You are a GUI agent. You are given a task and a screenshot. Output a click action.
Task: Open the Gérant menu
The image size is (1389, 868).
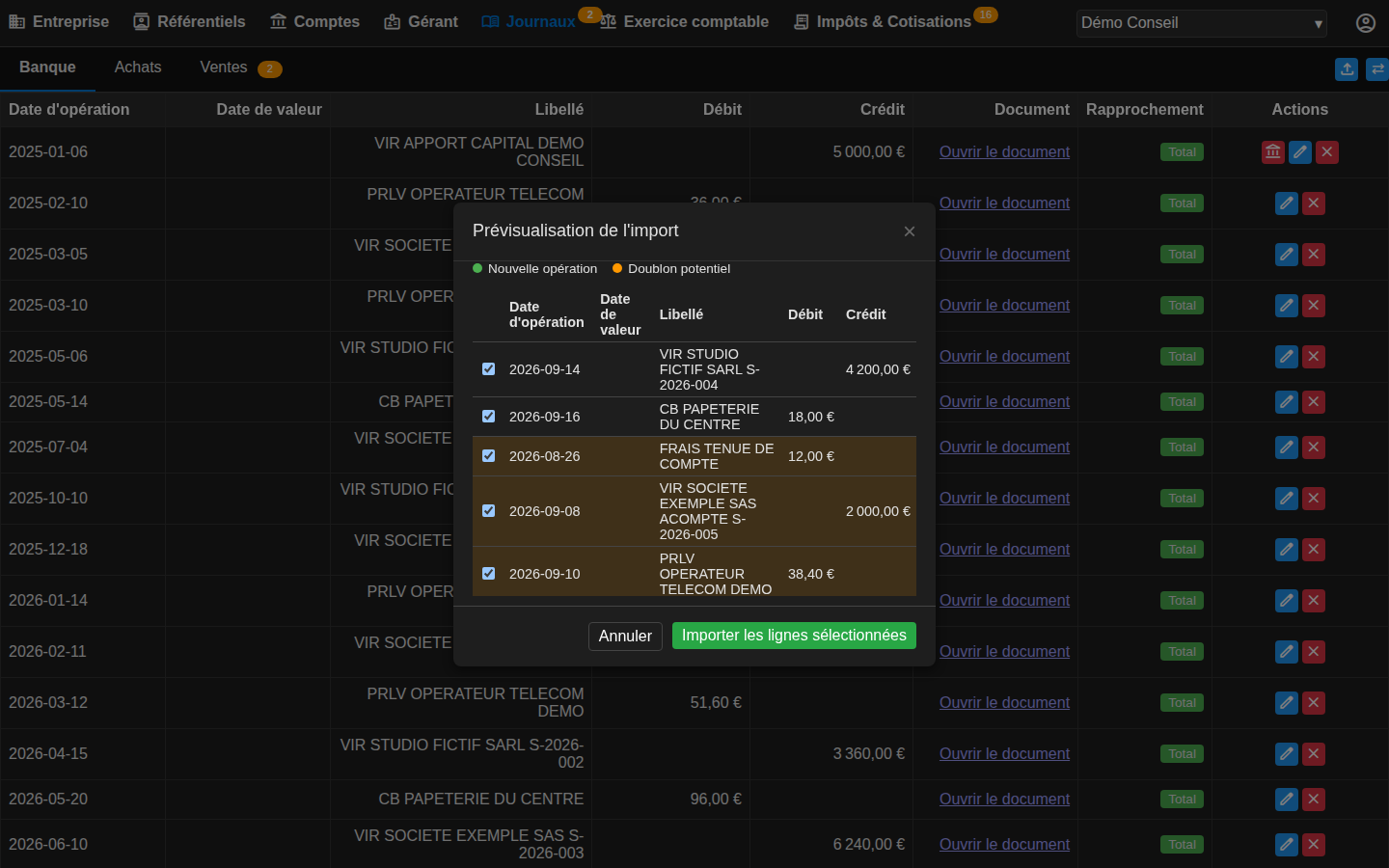point(421,22)
